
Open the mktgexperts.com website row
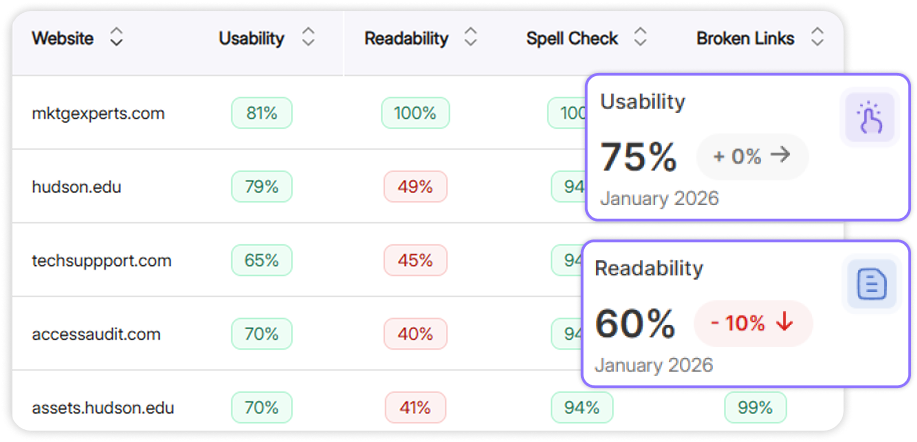(98, 113)
